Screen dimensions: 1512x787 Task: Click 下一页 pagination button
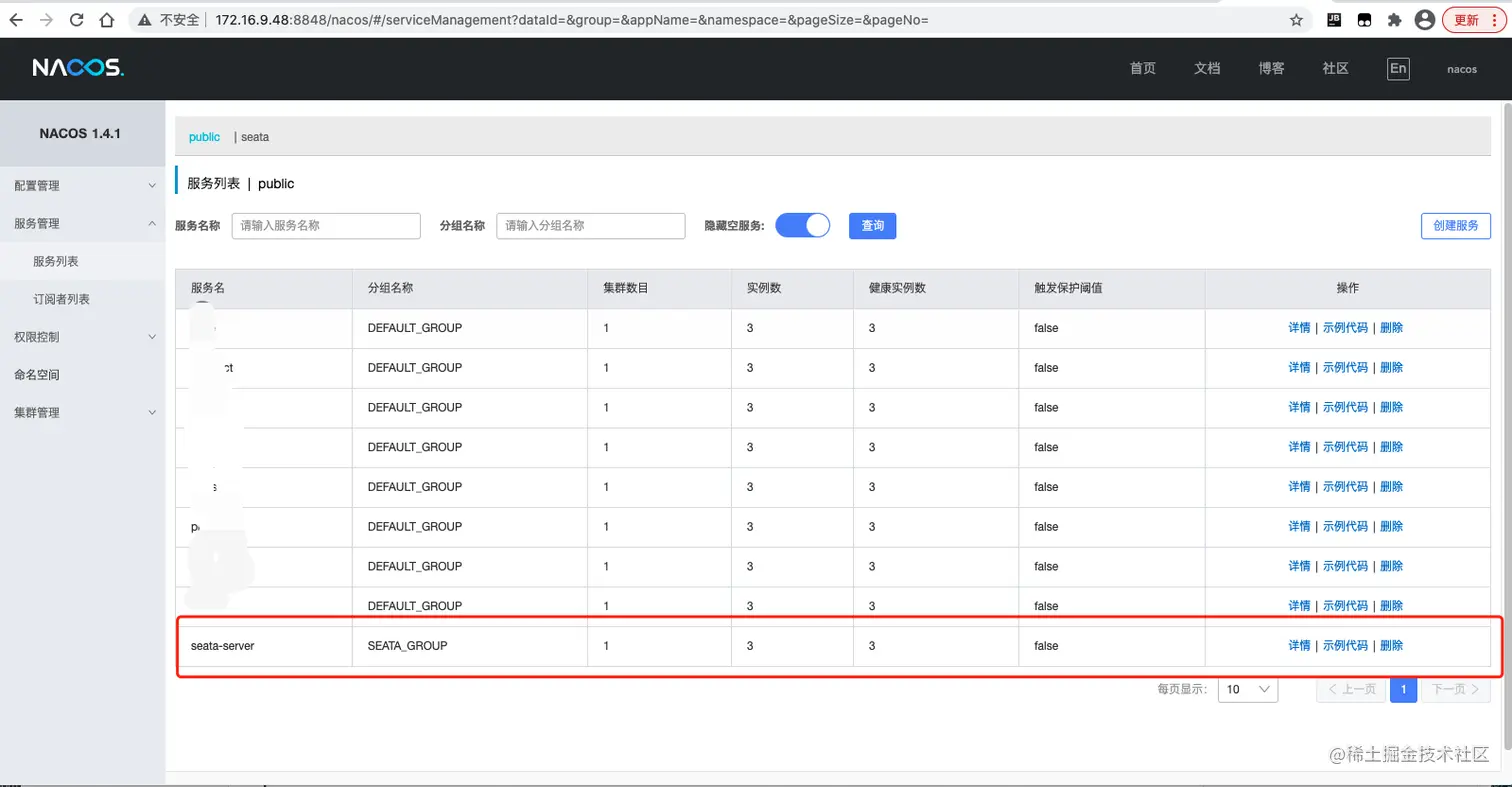(x=1456, y=689)
